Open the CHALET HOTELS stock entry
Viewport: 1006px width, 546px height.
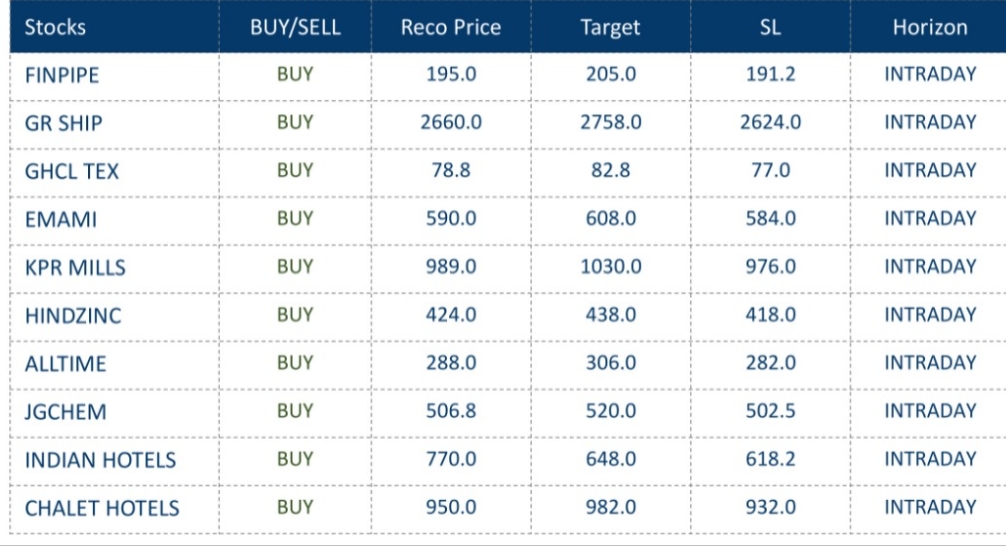pos(102,508)
